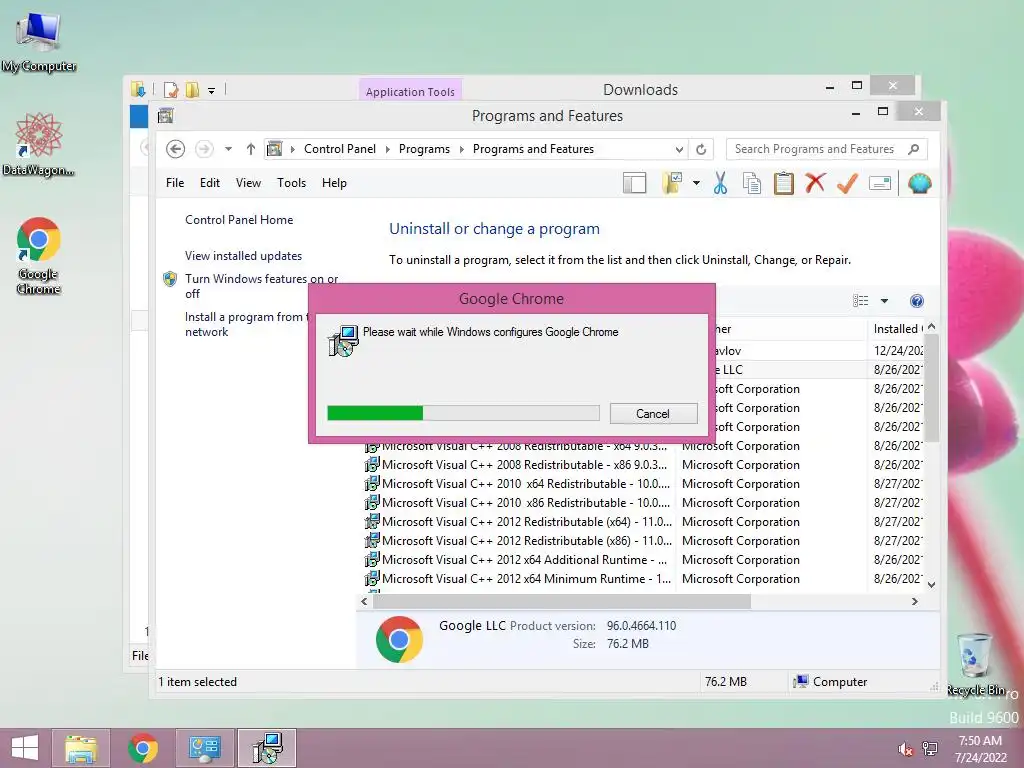The height and width of the screenshot is (768, 1024).
Task: Open the Google Chrome desktop shortcut
Action: click(x=39, y=256)
